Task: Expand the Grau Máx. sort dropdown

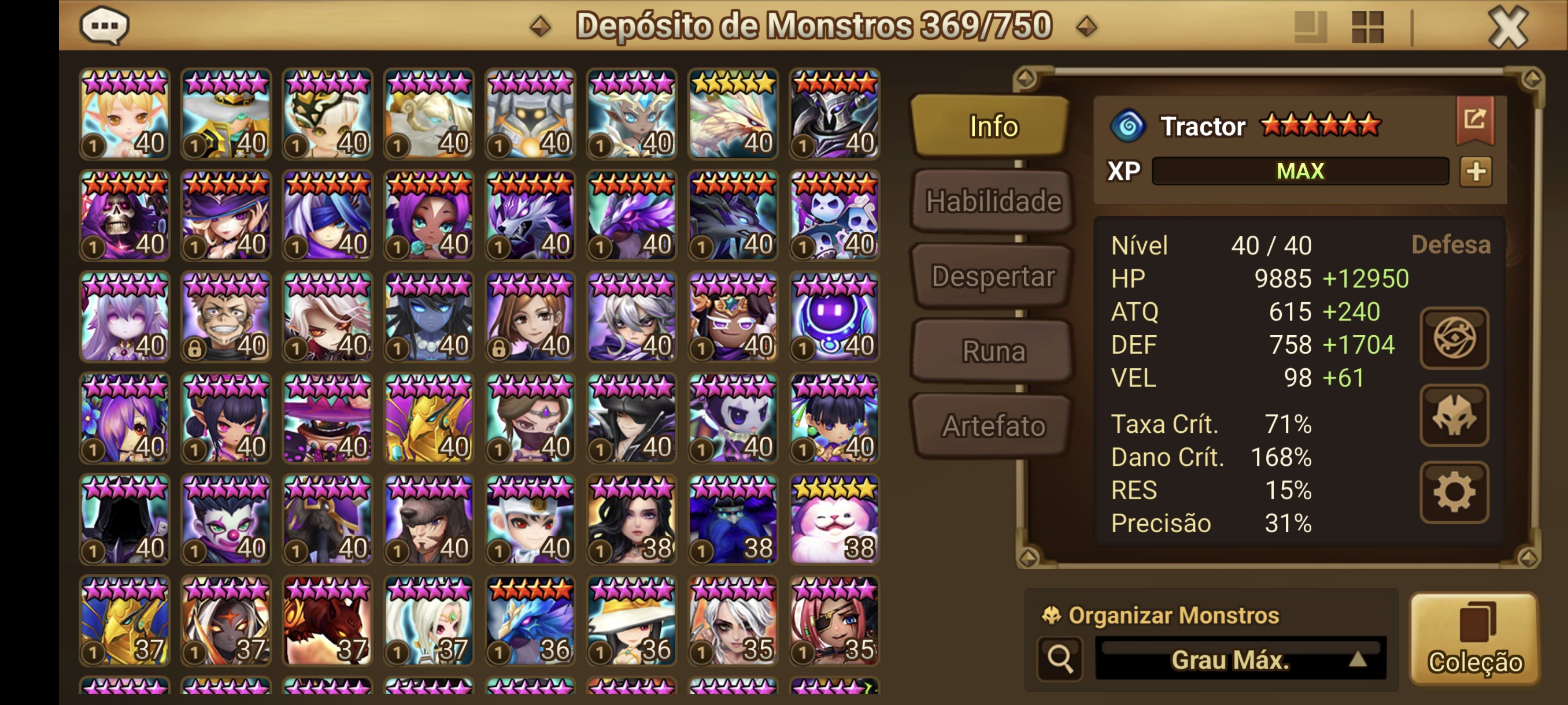Action: [x=1241, y=659]
